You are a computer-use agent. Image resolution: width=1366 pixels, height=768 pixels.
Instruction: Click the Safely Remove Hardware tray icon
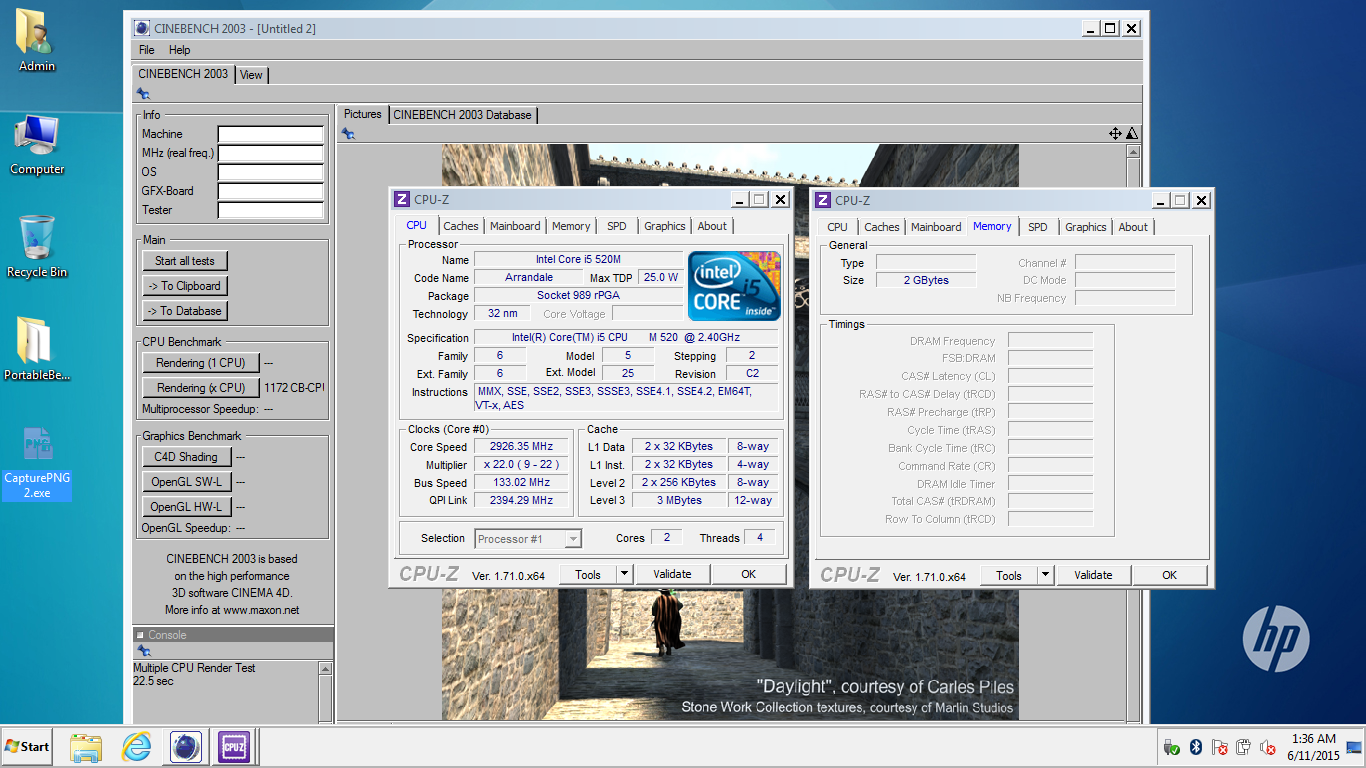1172,747
